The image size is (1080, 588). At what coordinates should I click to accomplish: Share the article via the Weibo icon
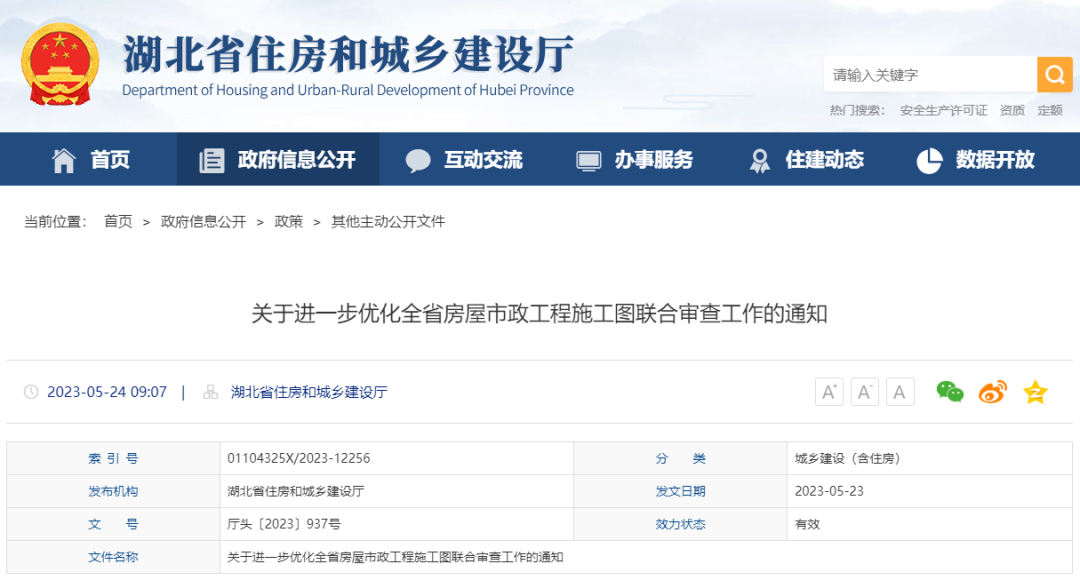point(991,393)
